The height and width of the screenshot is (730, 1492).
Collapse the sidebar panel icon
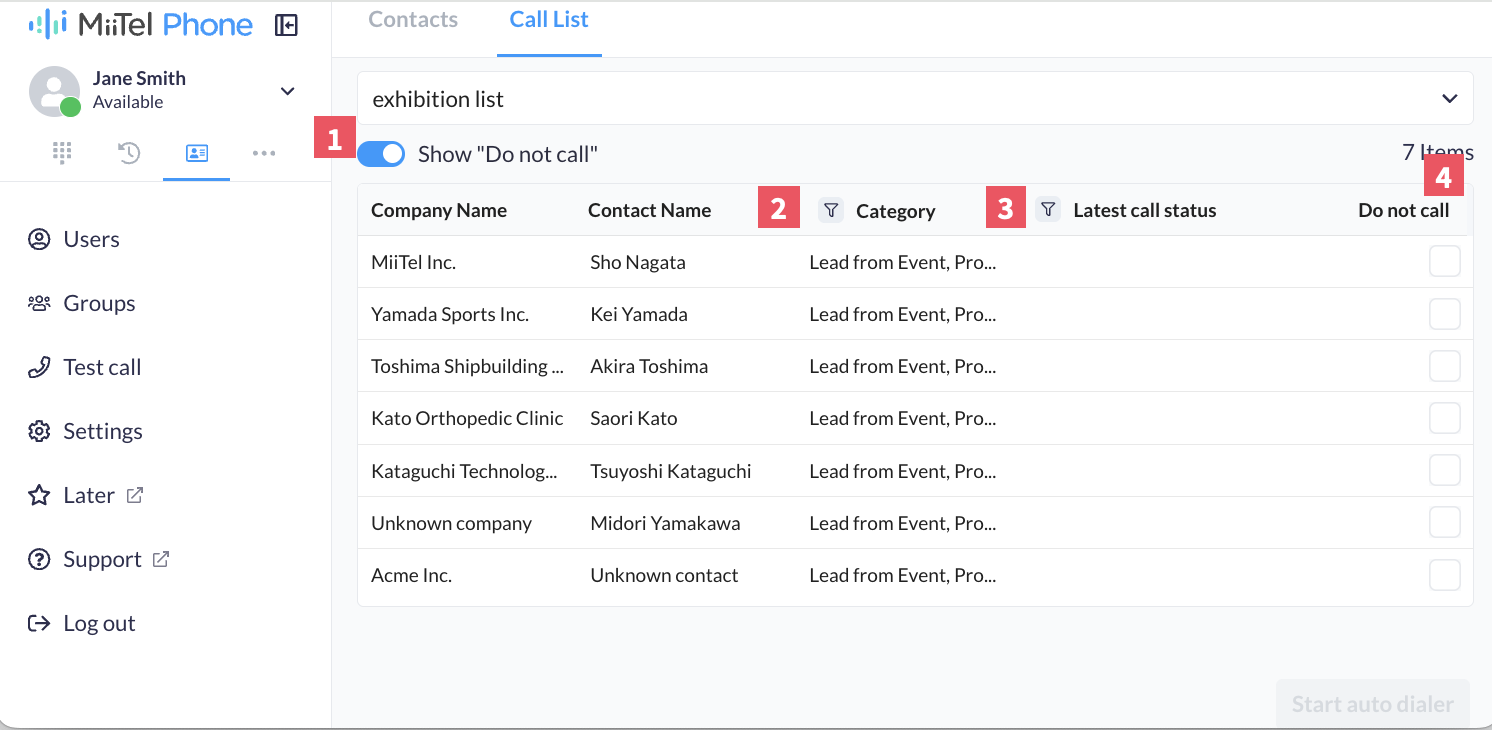[287, 25]
